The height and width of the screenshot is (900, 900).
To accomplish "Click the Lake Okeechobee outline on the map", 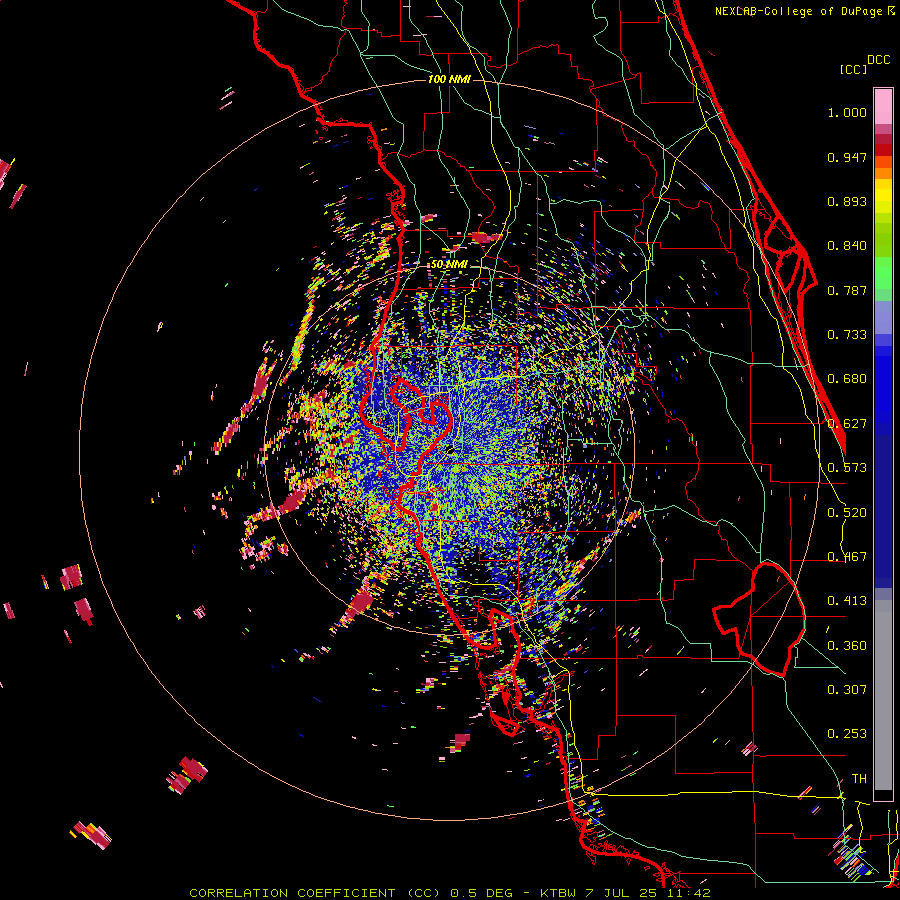I will tap(759, 619).
